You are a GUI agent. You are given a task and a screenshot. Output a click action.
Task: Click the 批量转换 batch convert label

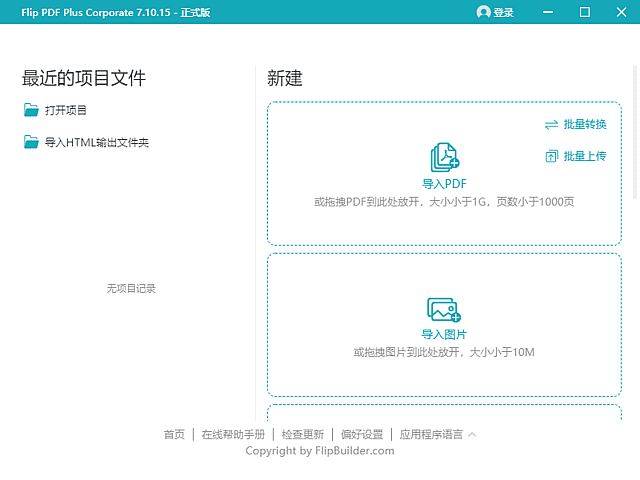(585, 125)
